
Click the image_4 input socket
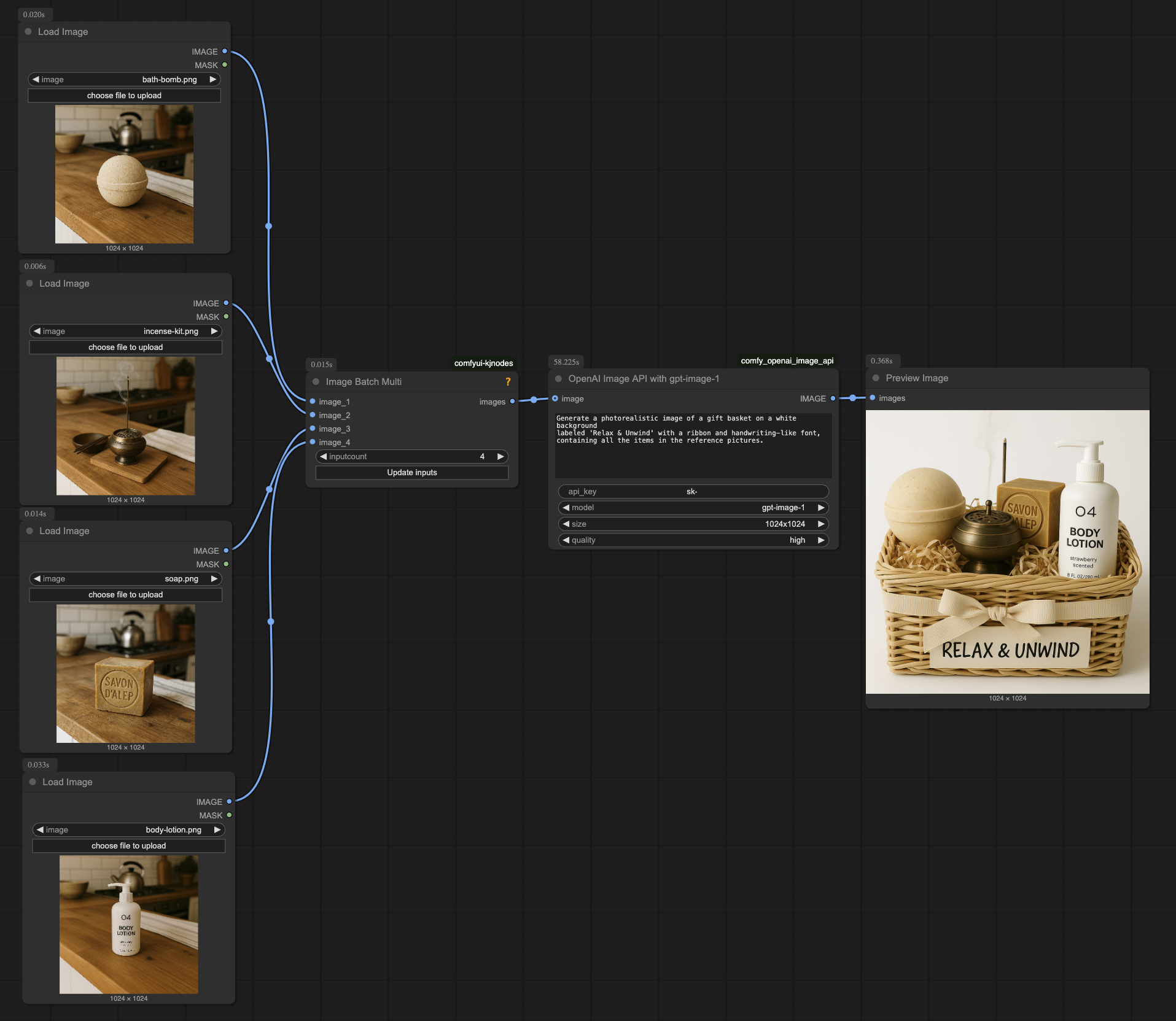pos(313,441)
